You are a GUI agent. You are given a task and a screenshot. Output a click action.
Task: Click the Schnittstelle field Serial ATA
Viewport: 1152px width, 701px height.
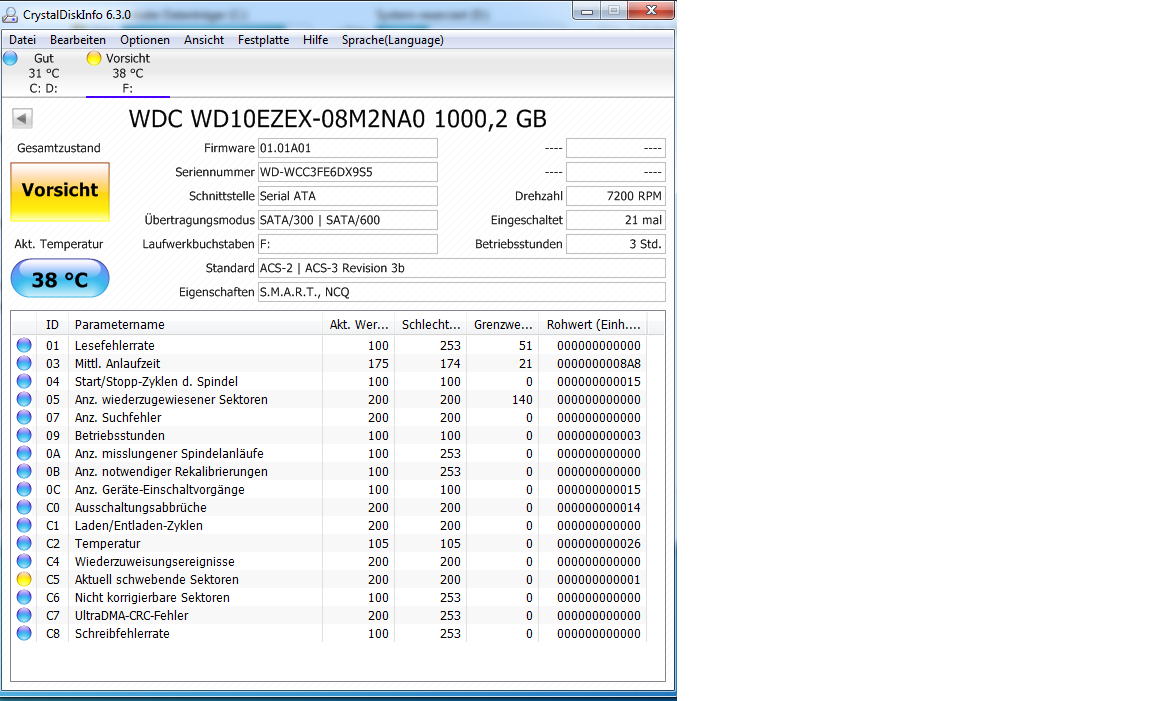point(348,196)
